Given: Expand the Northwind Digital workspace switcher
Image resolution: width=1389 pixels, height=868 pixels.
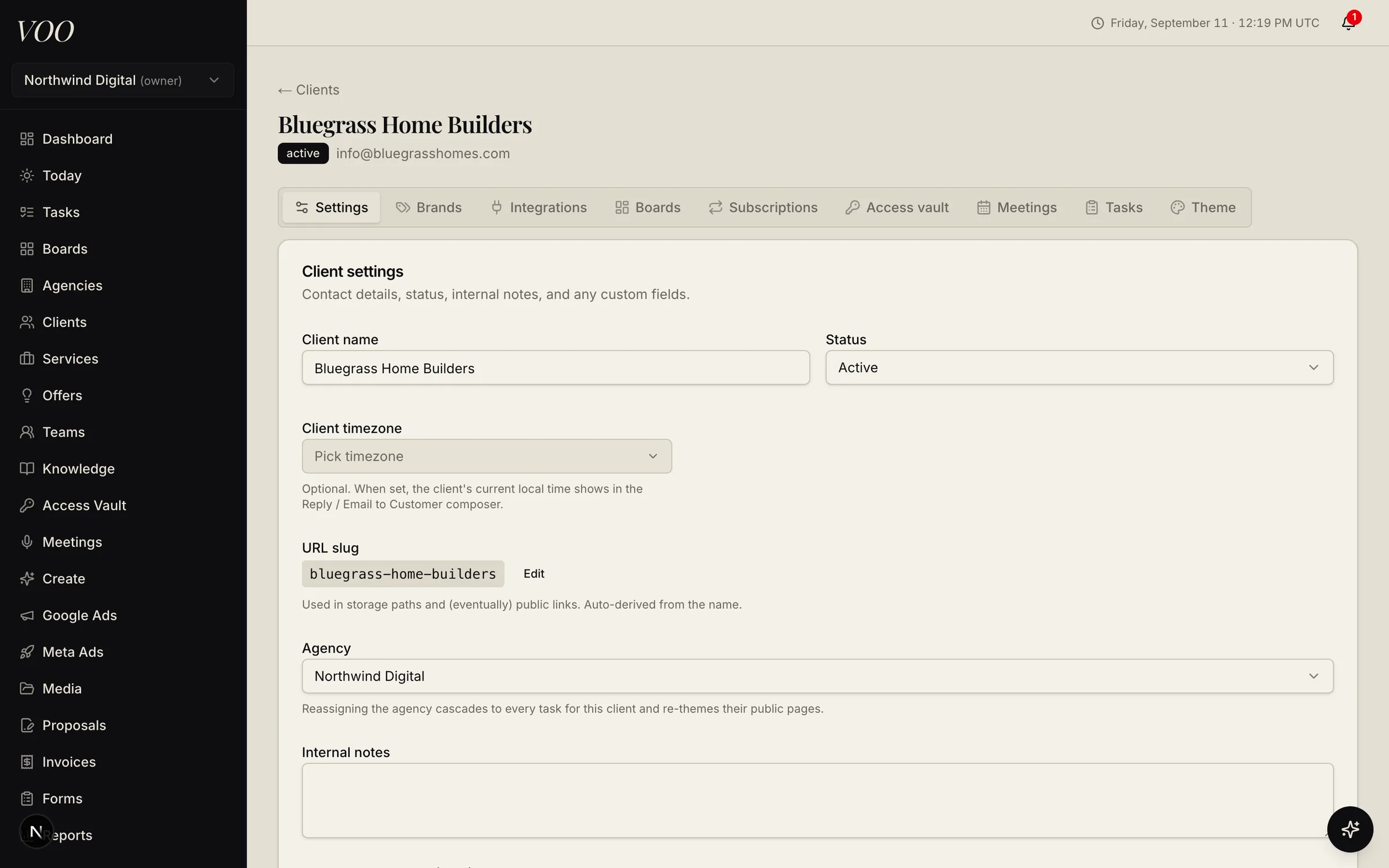Looking at the screenshot, I should coord(123,80).
